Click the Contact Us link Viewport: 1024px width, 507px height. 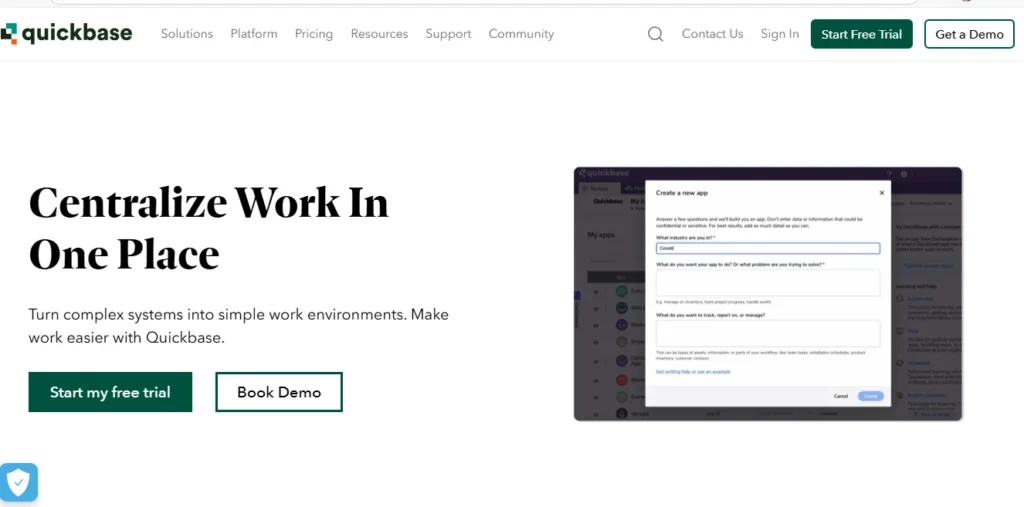[712, 34]
